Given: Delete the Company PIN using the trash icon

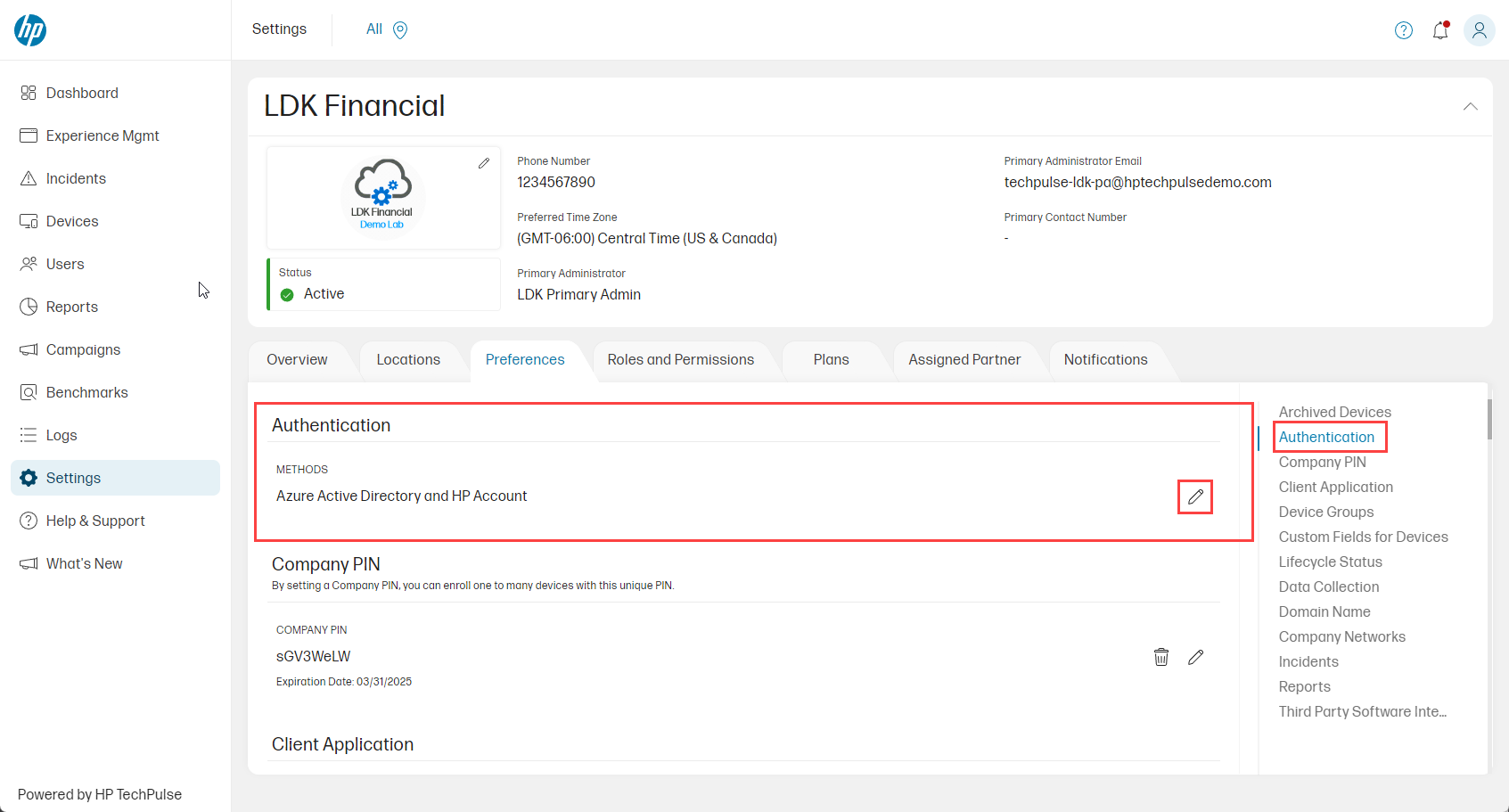Looking at the screenshot, I should click(1160, 656).
